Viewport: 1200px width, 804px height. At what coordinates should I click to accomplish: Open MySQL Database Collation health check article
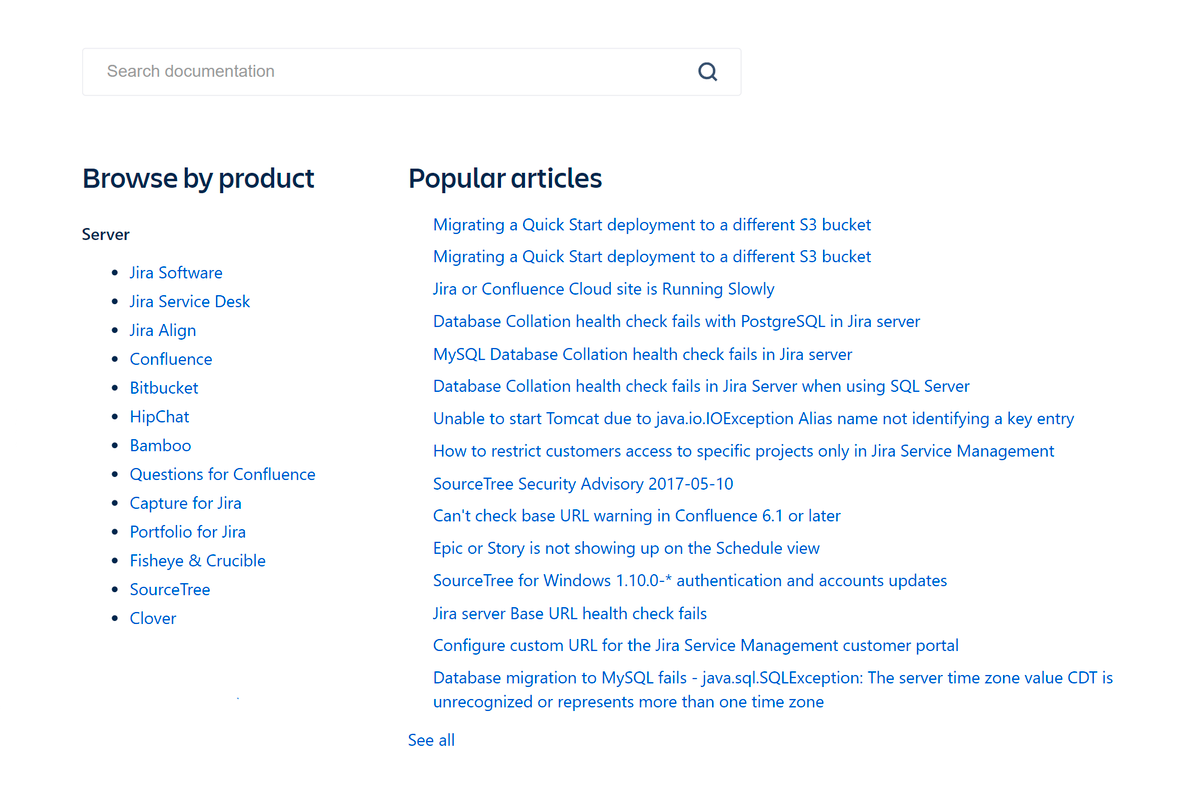[x=643, y=354]
